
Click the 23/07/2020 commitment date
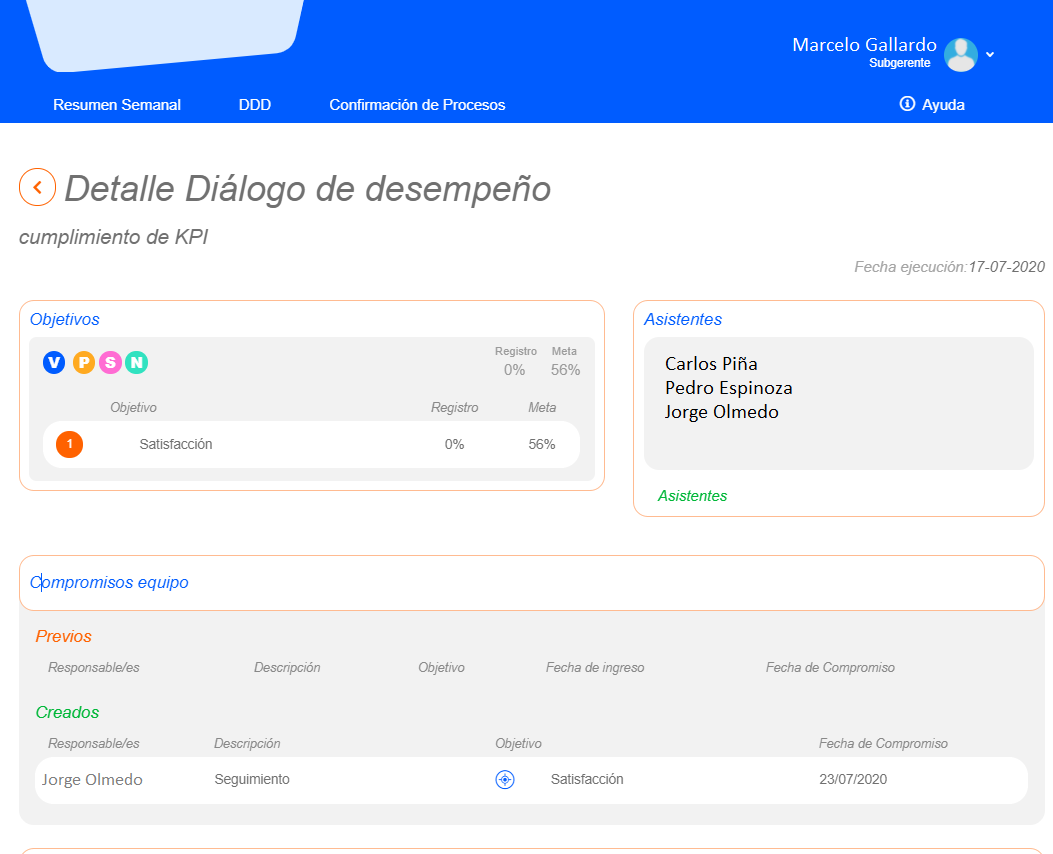point(853,779)
